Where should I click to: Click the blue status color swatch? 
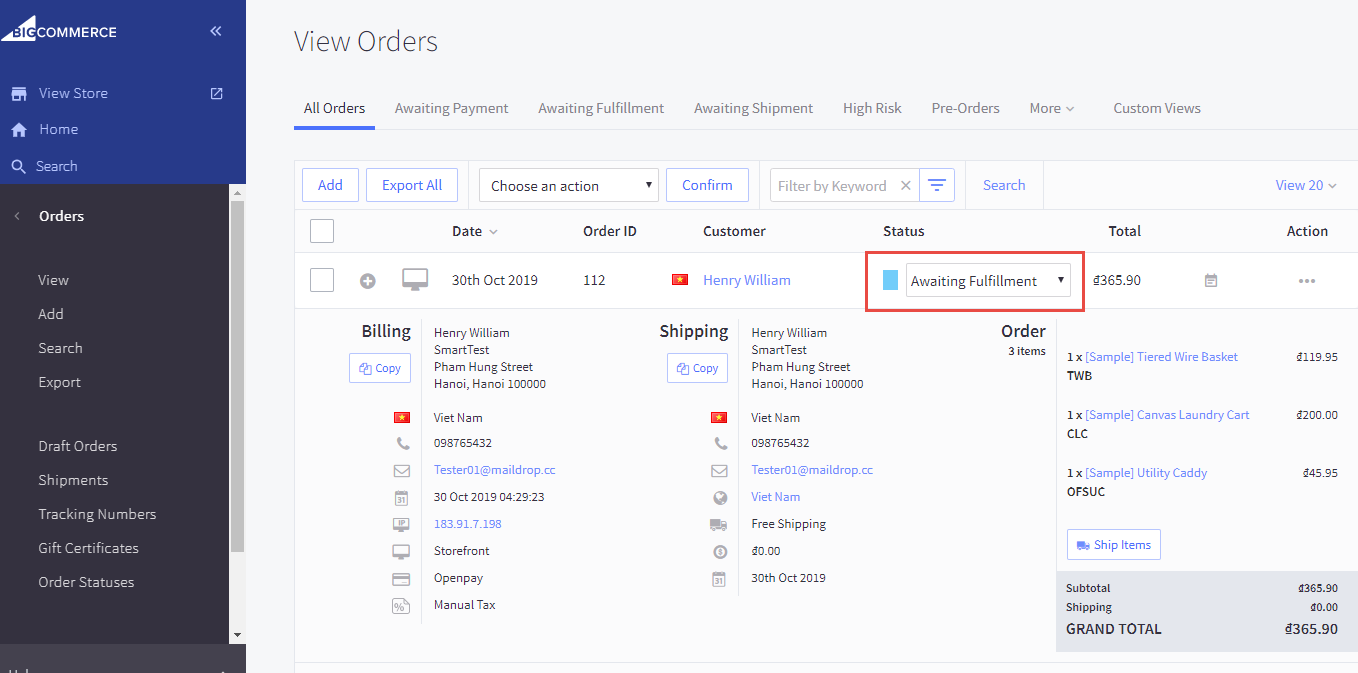tap(890, 280)
